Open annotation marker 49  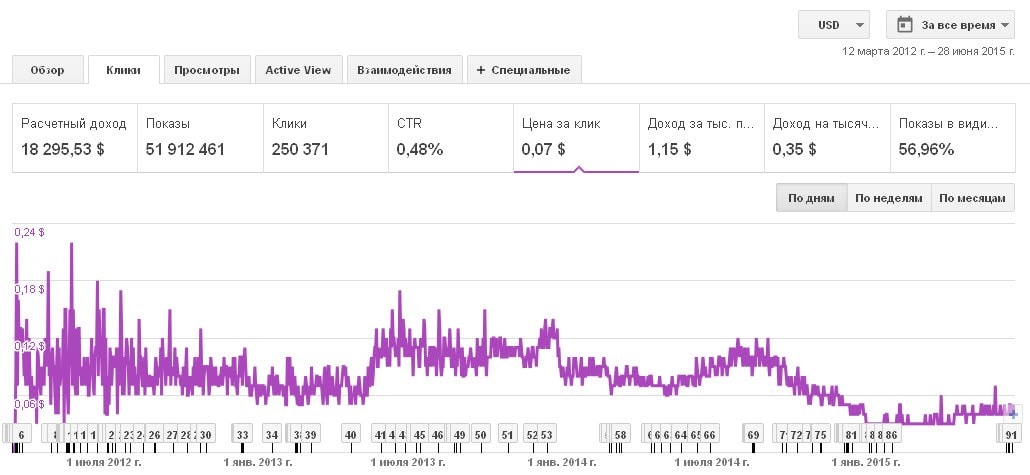(460, 434)
